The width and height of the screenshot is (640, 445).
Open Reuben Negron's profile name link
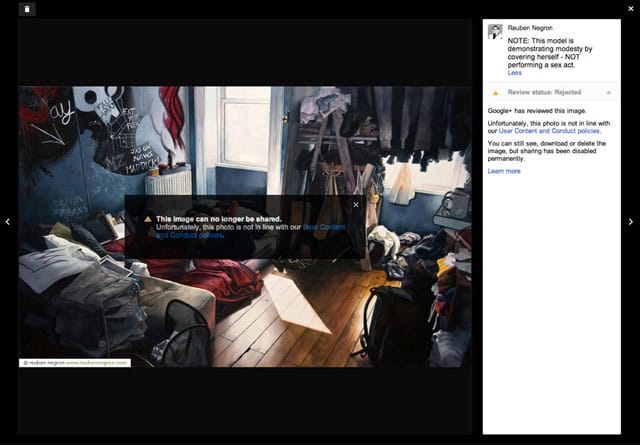(531, 29)
